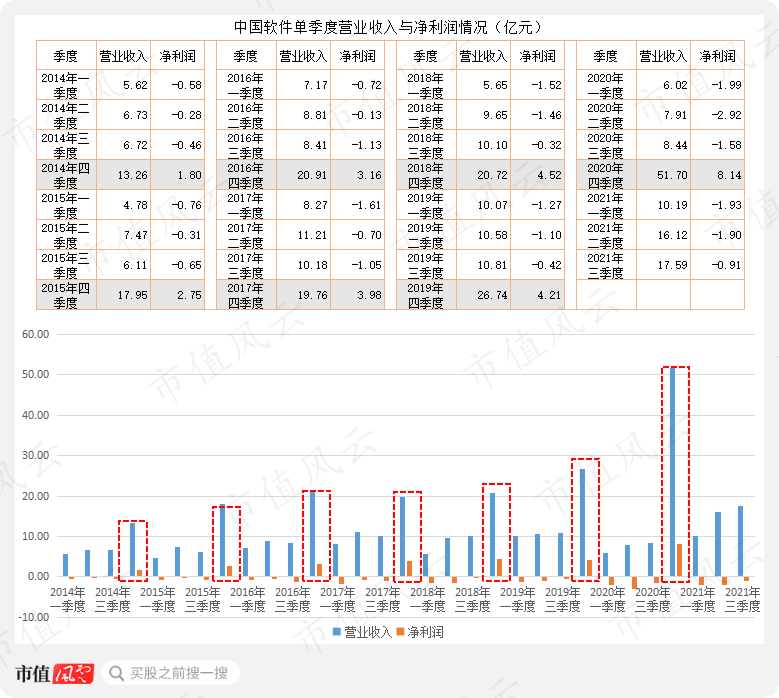Select net profit value 4.52
The width and height of the screenshot is (779, 698).
549,175
